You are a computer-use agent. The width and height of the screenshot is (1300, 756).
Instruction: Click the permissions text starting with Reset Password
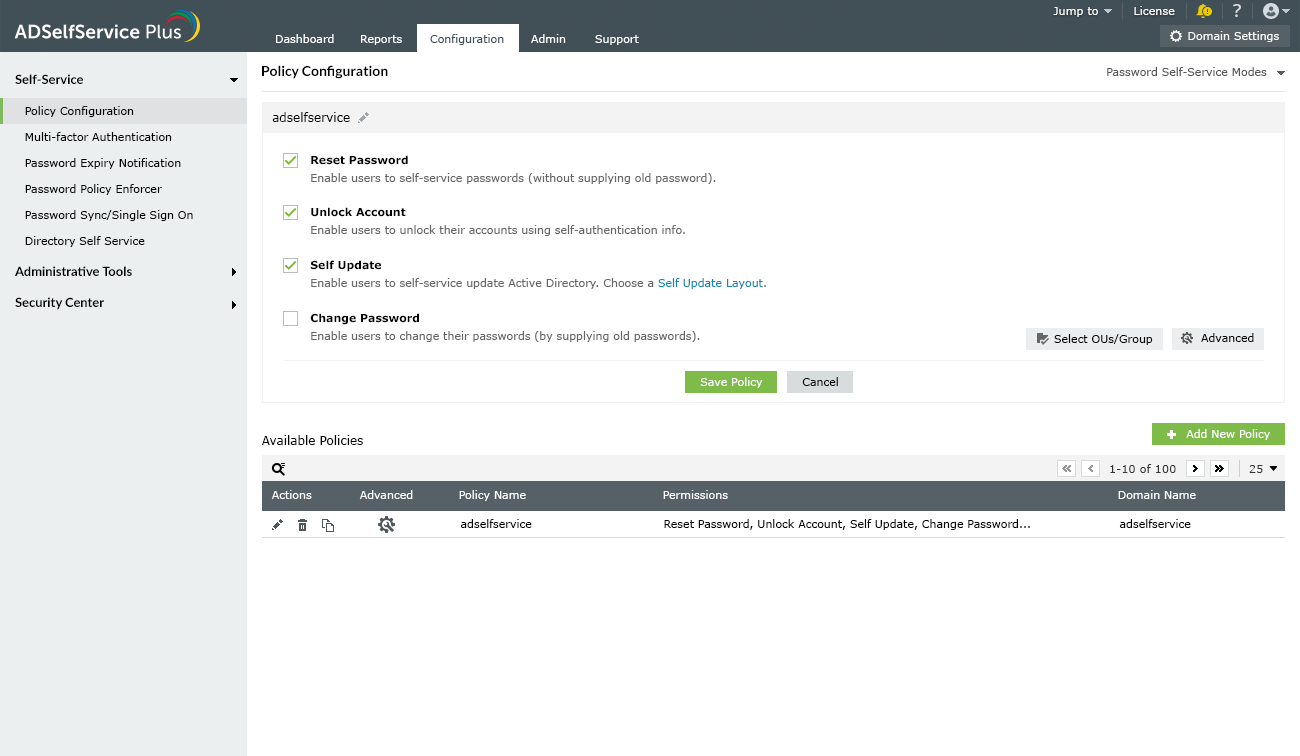[x=847, y=524]
